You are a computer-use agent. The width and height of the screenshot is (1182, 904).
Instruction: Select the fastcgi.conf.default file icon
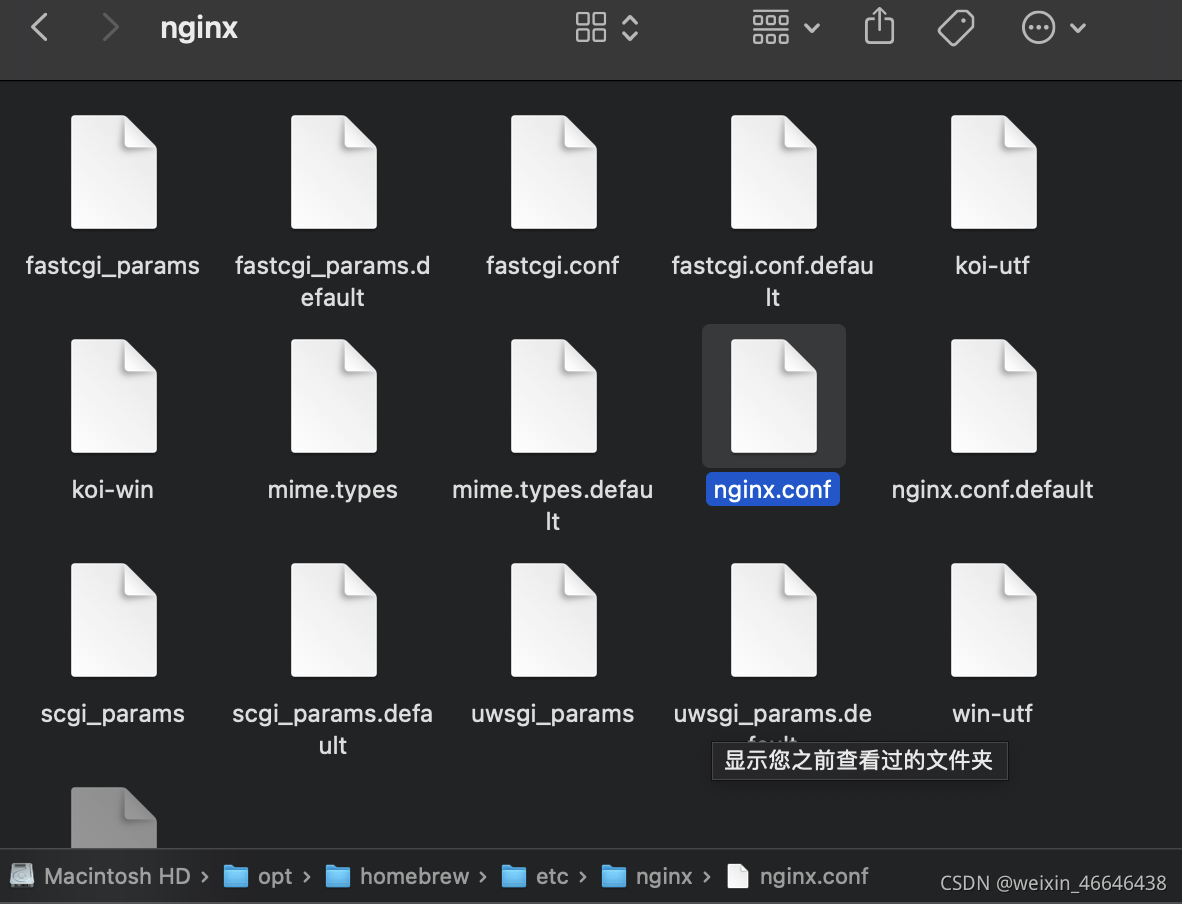tap(773, 172)
